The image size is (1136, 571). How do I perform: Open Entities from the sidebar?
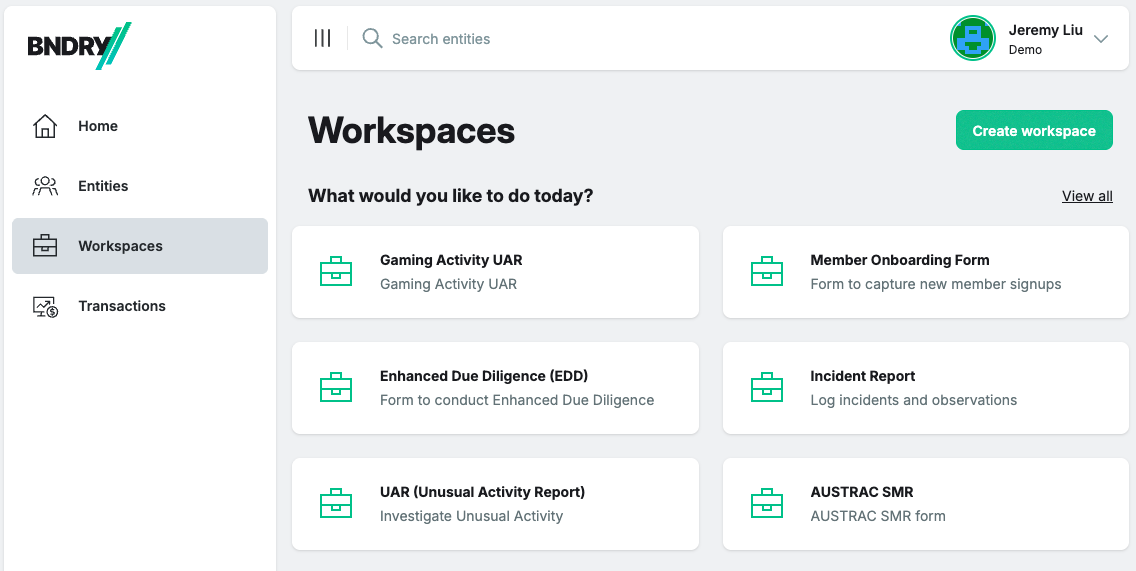[x=103, y=186]
